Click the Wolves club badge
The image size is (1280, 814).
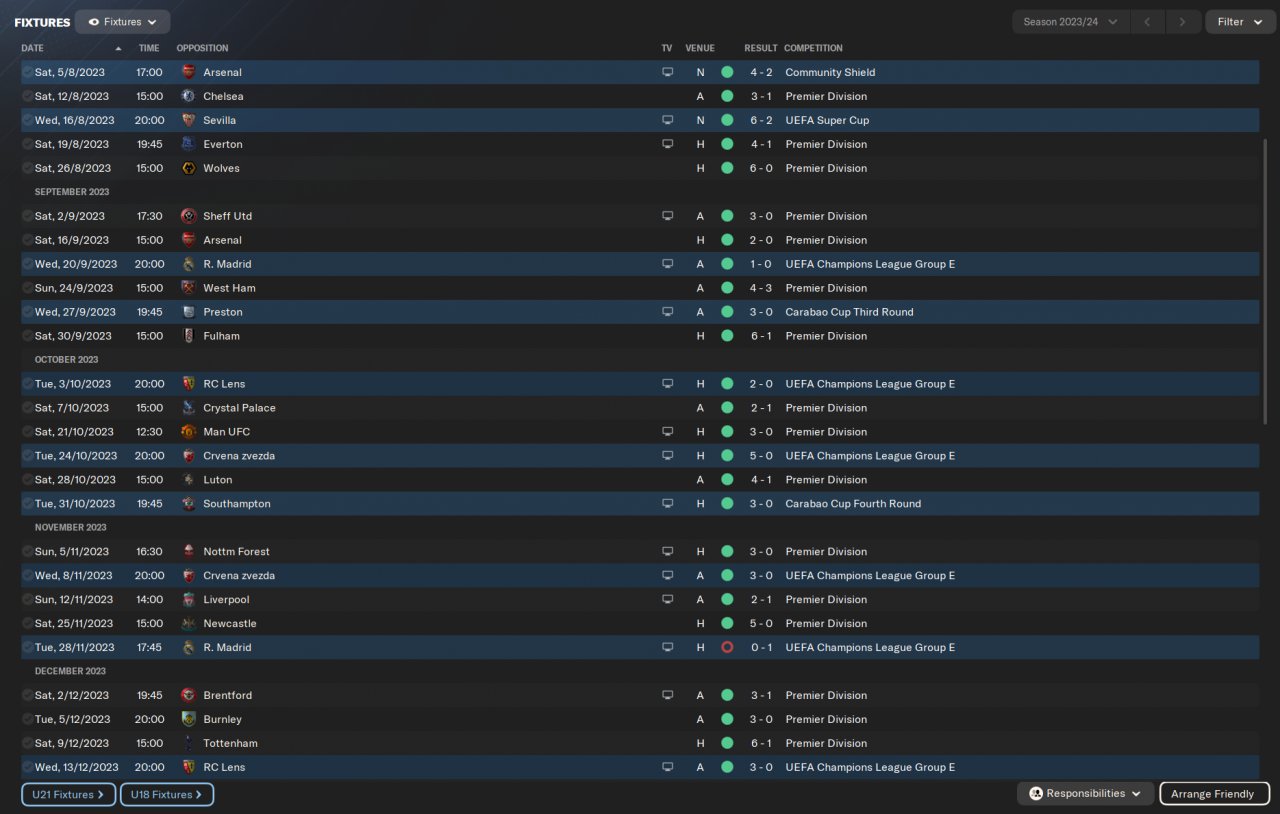pos(188,168)
